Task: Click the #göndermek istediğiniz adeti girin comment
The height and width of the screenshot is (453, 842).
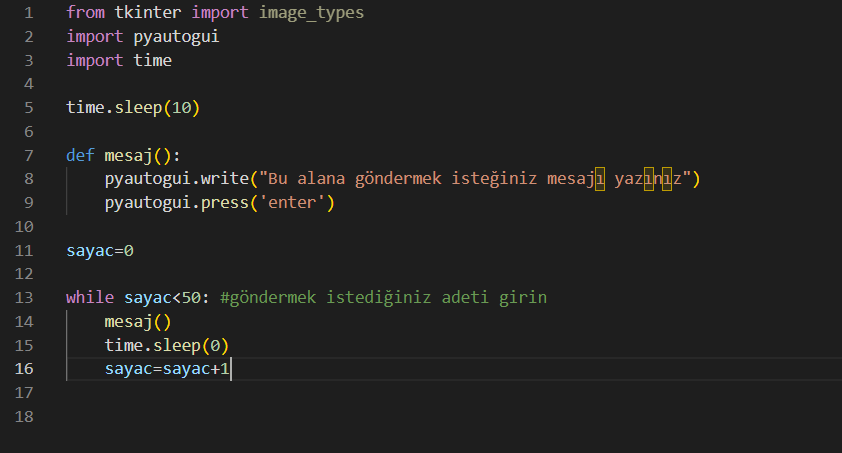Action: (383, 297)
